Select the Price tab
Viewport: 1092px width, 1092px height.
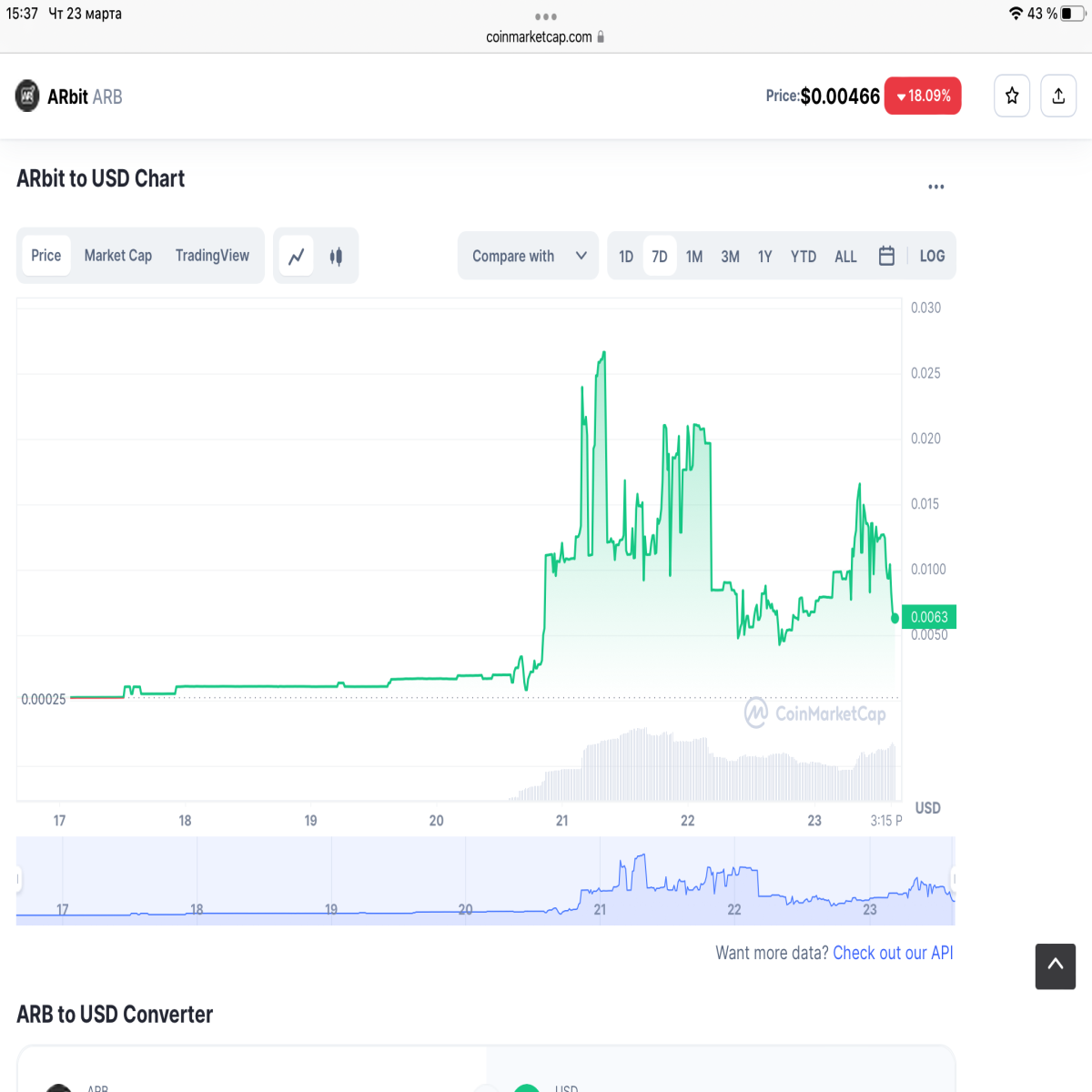[46, 256]
